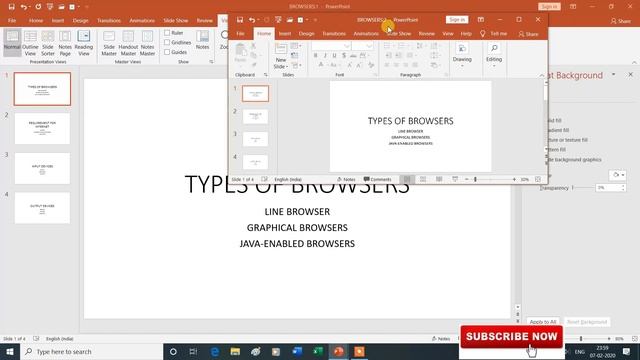This screenshot has width=640, height=360.
Task: Click the Windows Start button
Action: (10, 351)
